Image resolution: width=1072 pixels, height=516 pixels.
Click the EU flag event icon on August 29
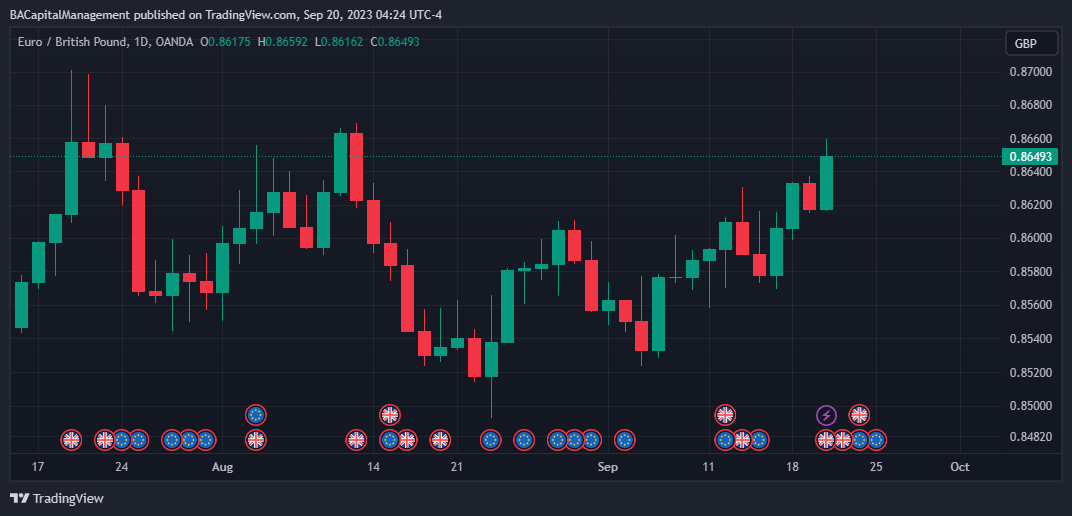click(x=557, y=439)
